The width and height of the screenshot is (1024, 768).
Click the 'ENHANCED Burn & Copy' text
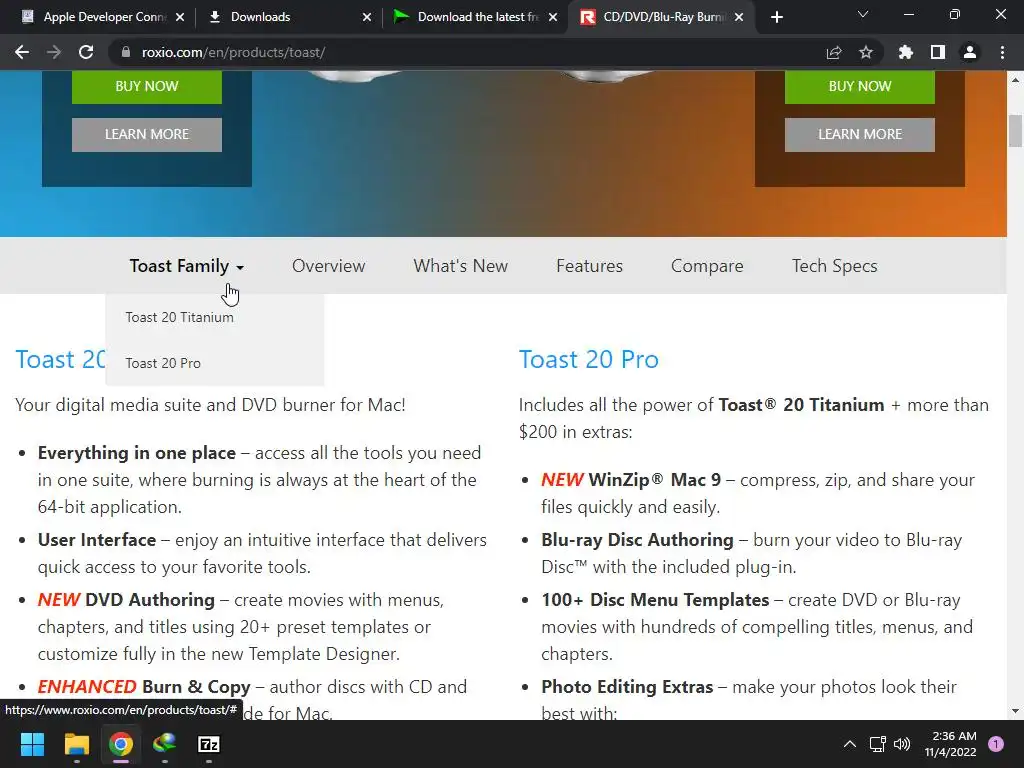(x=144, y=687)
